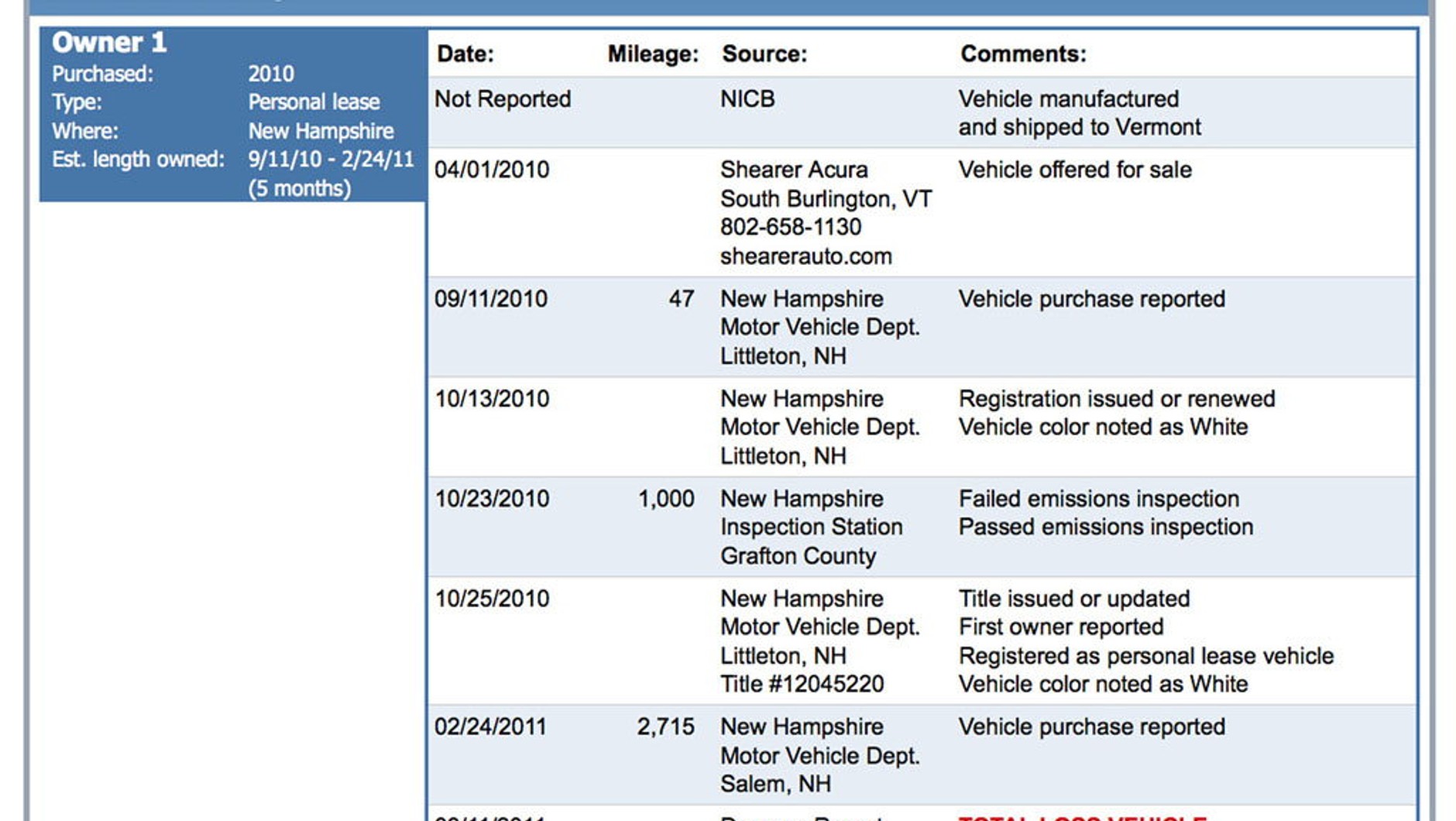Click 'Grafton County' source text
Viewport: 1456px width, 821px height.
click(x=798, y=556)
